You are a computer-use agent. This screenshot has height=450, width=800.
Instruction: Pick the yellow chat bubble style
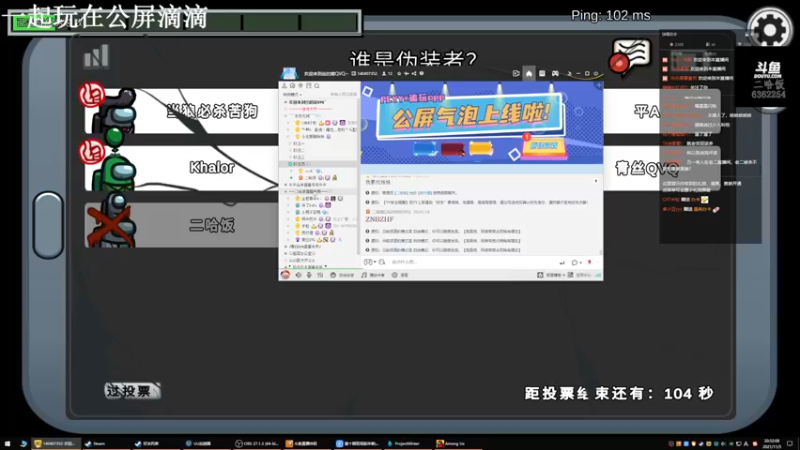pyautogui.click(x=481, y=148)
